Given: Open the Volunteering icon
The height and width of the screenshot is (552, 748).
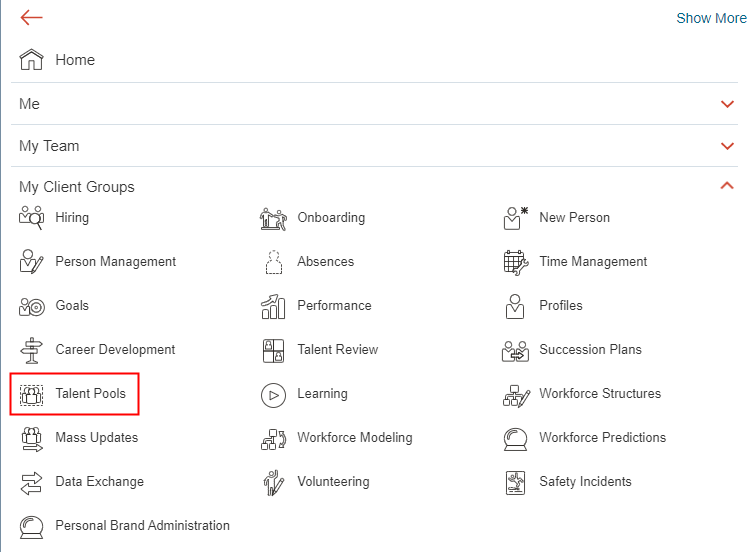Looking at the screenshot, I should point(273,483).
